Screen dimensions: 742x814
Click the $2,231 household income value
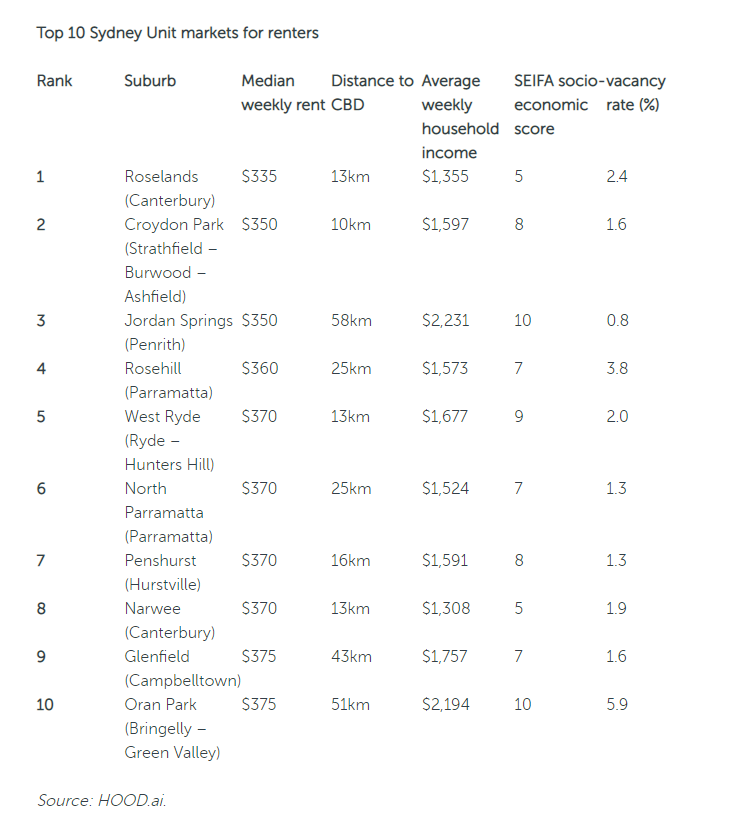[x=446, y=321]
